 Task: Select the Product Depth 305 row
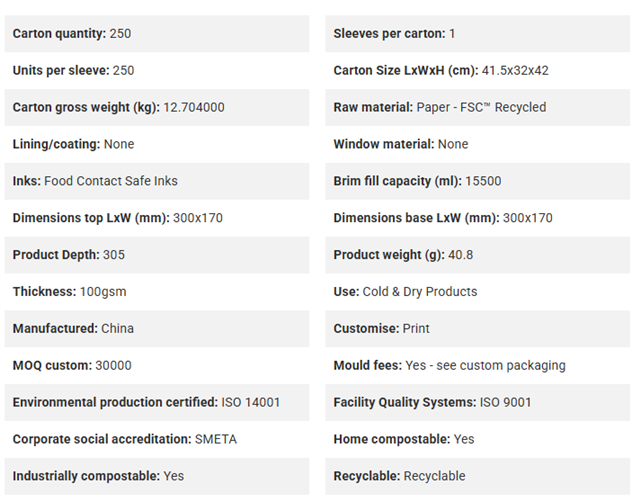(157, 255)
